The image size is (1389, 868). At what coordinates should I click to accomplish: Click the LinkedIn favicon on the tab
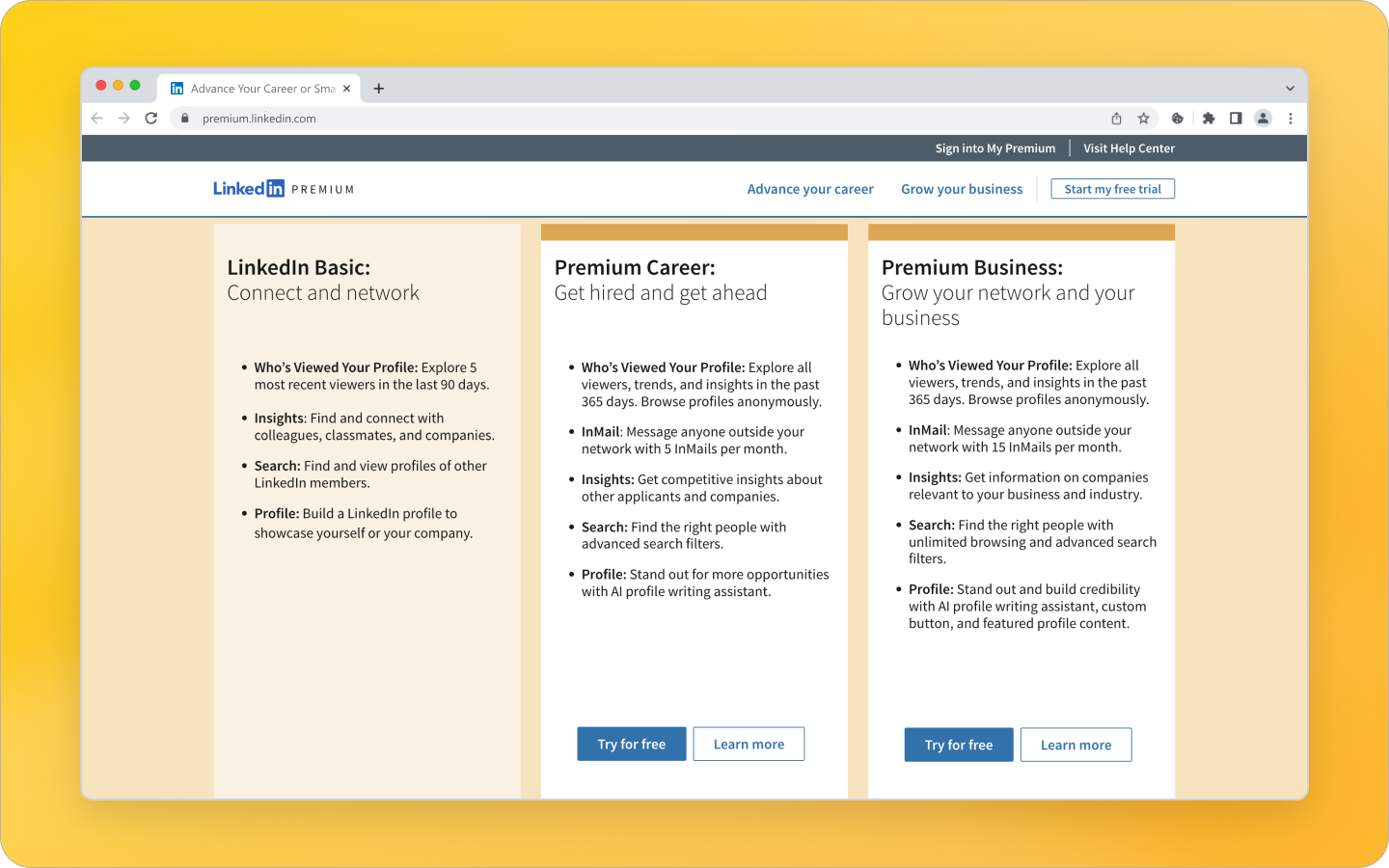177,88
